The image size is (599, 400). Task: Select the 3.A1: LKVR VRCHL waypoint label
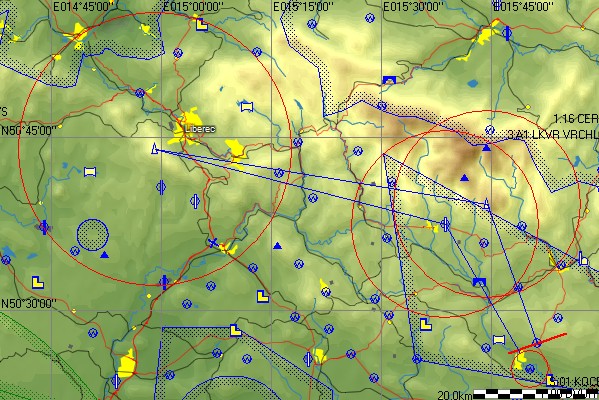click(x=553, y=135)
